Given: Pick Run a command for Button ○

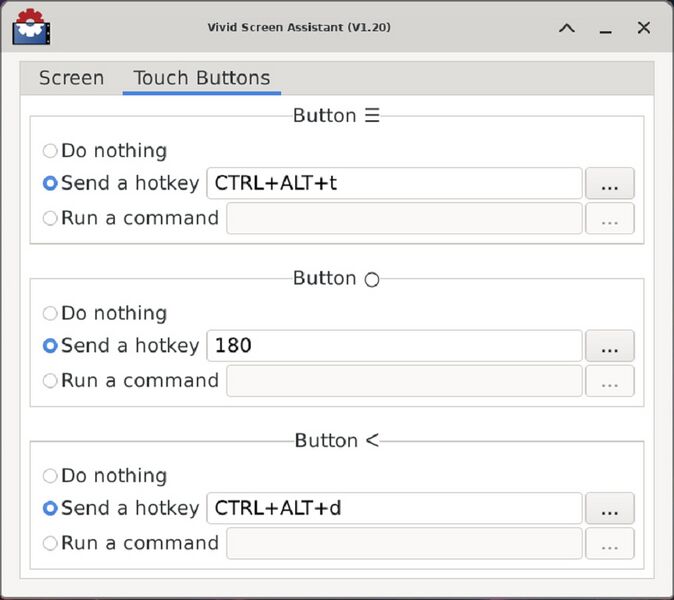Looking at the screenshot, I should click(50, 381).
